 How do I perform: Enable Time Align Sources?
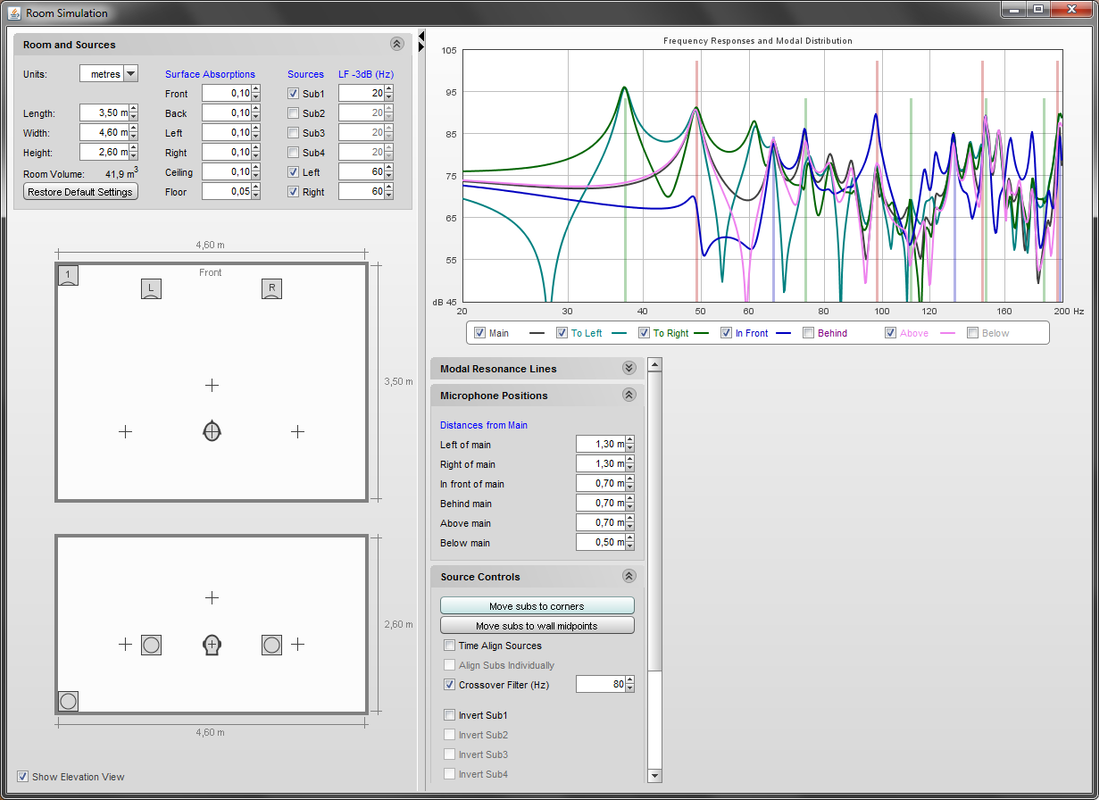point(449,645)
